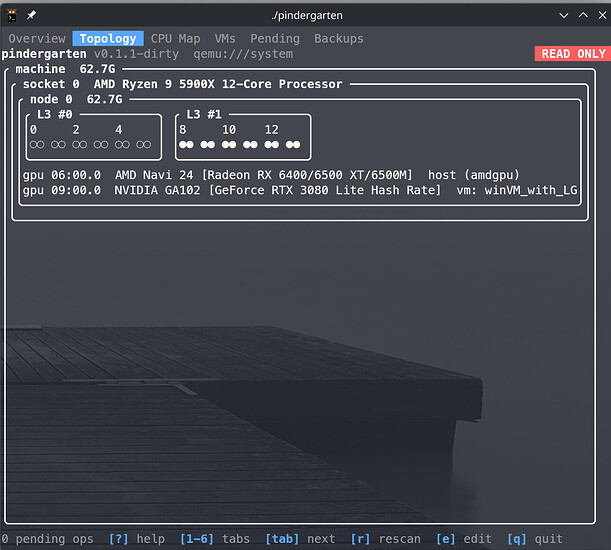Click the qemu:///system connection URI
Screen dimensions: 611x550
[x=243, y=54]
